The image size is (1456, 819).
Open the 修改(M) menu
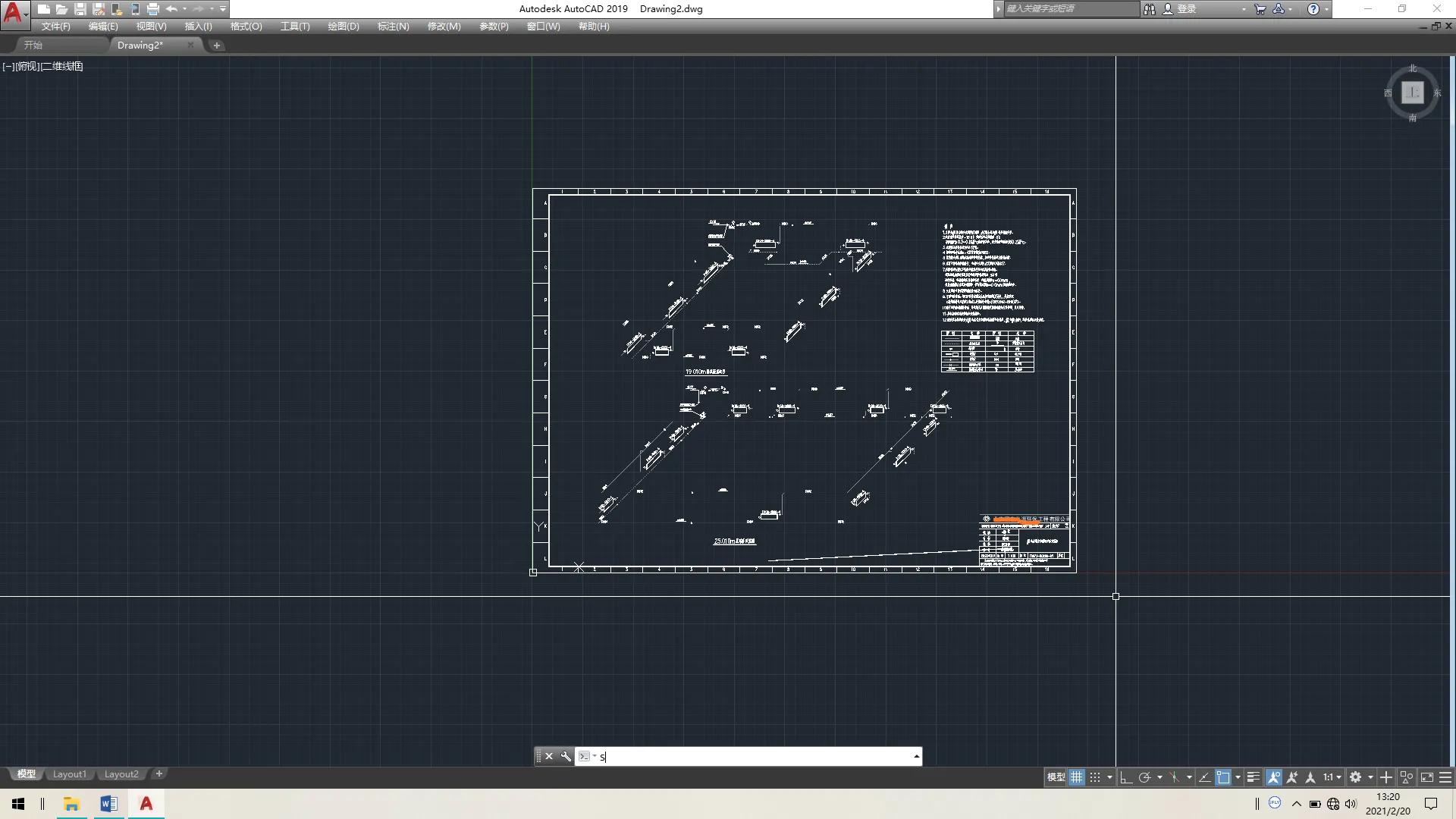[x=444, y=26]
